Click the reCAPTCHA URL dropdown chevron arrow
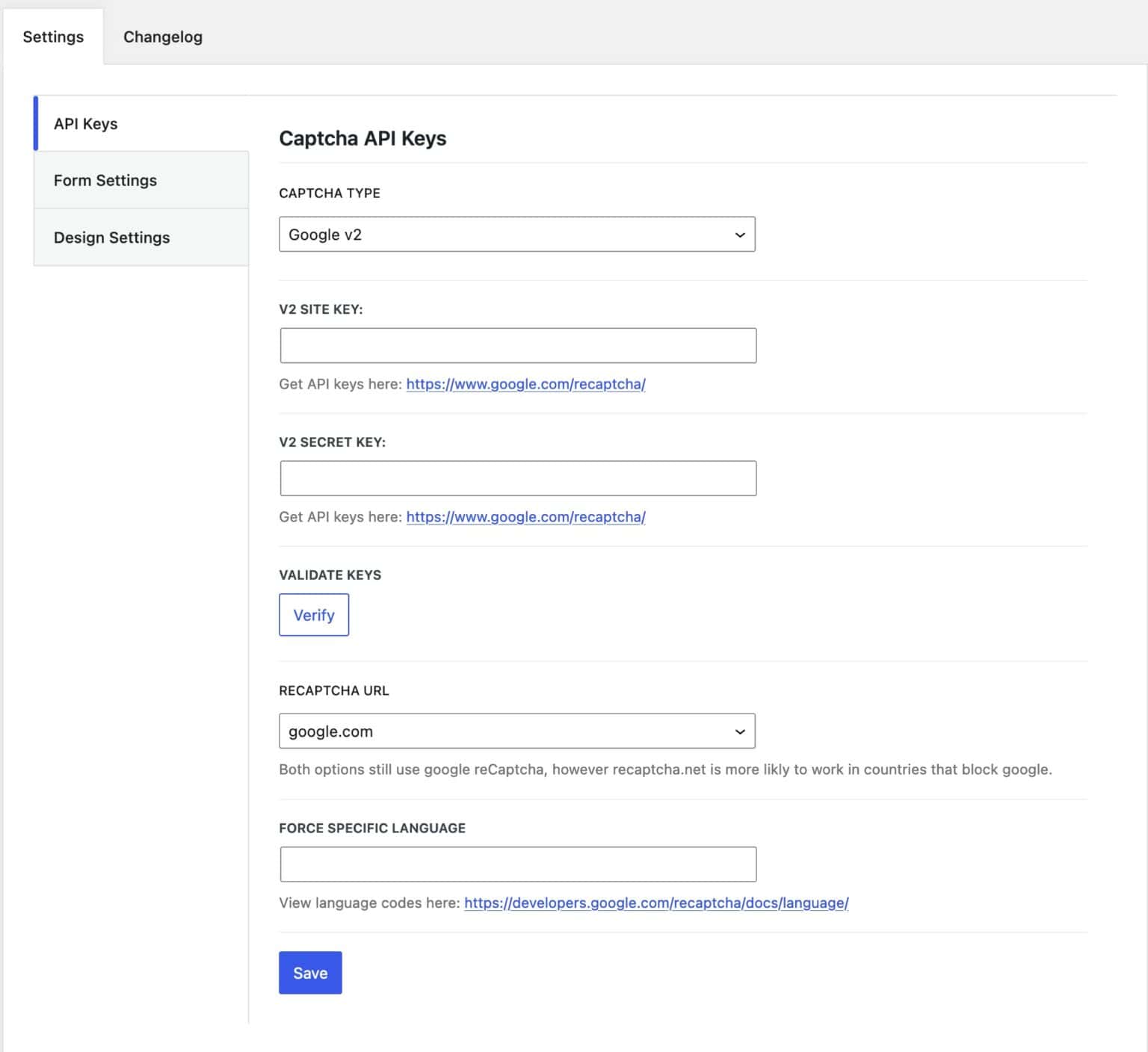The image size is (1148, 1052). [x=739, y=731]
